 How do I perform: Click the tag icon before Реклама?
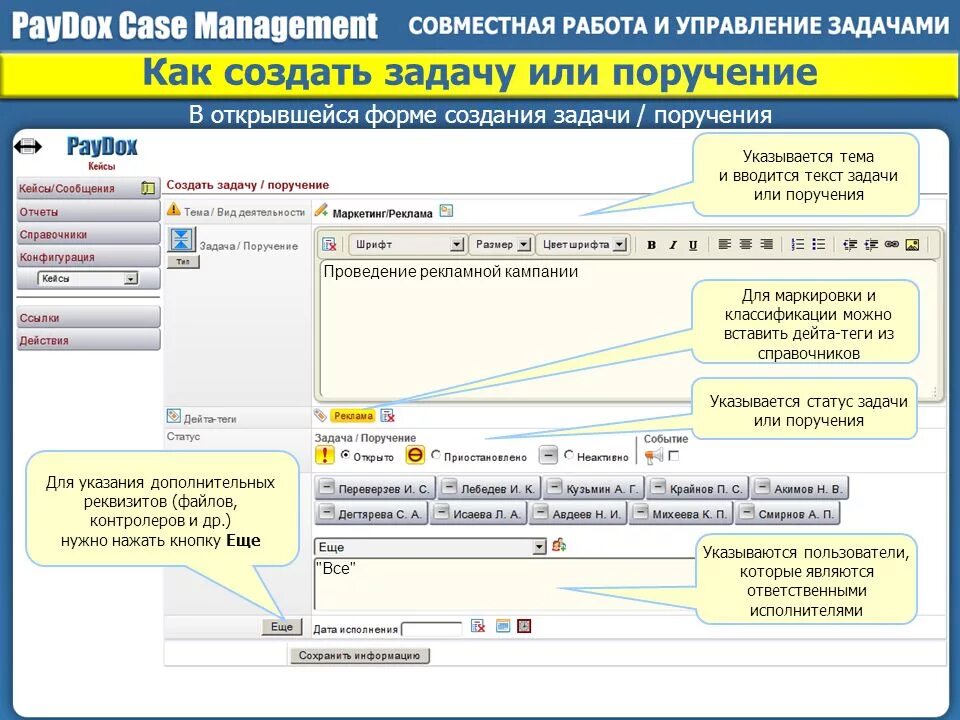point(320,416)
